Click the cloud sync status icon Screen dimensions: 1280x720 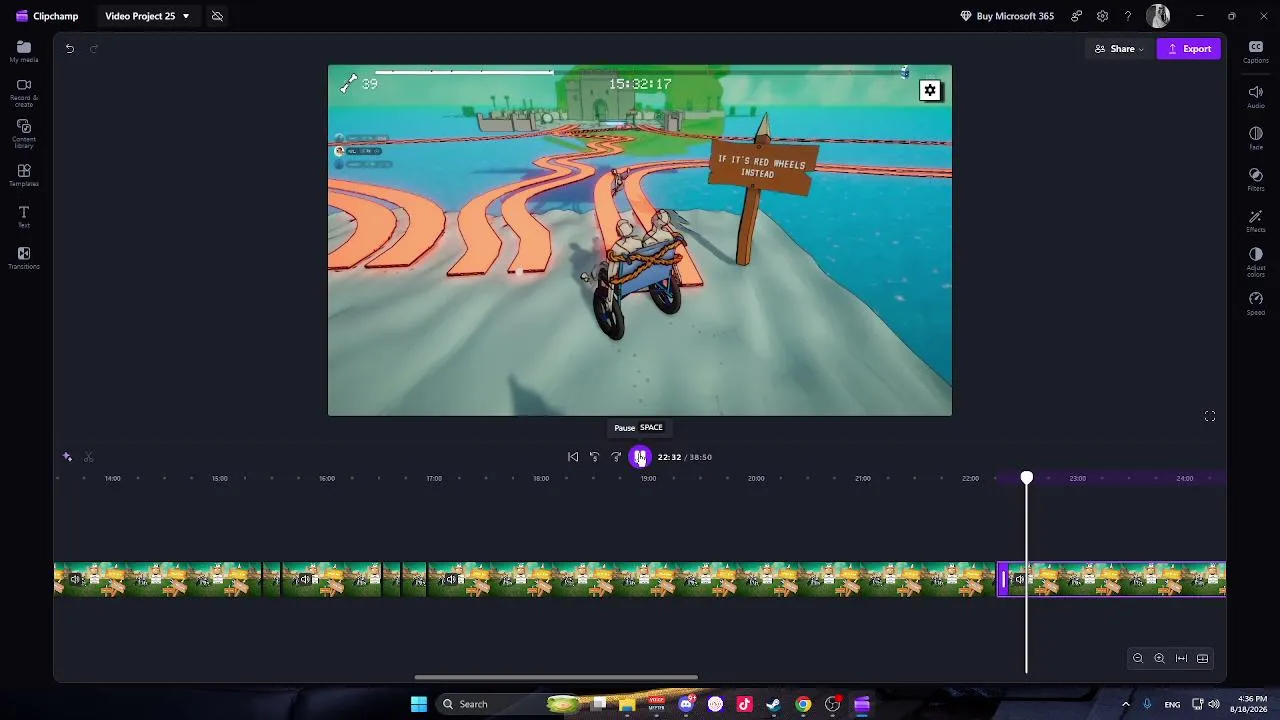[217, 16]
